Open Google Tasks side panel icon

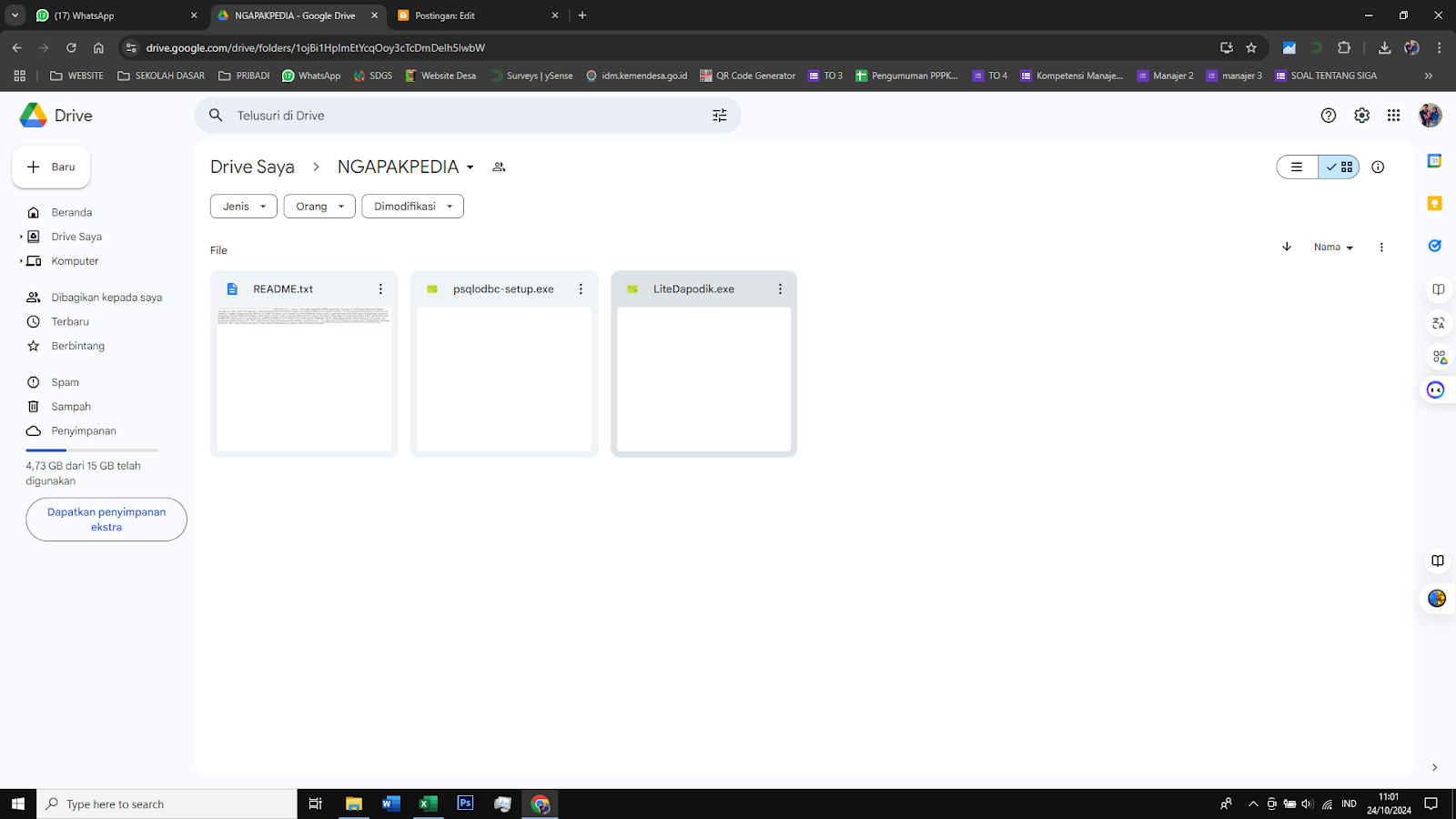1435,246
